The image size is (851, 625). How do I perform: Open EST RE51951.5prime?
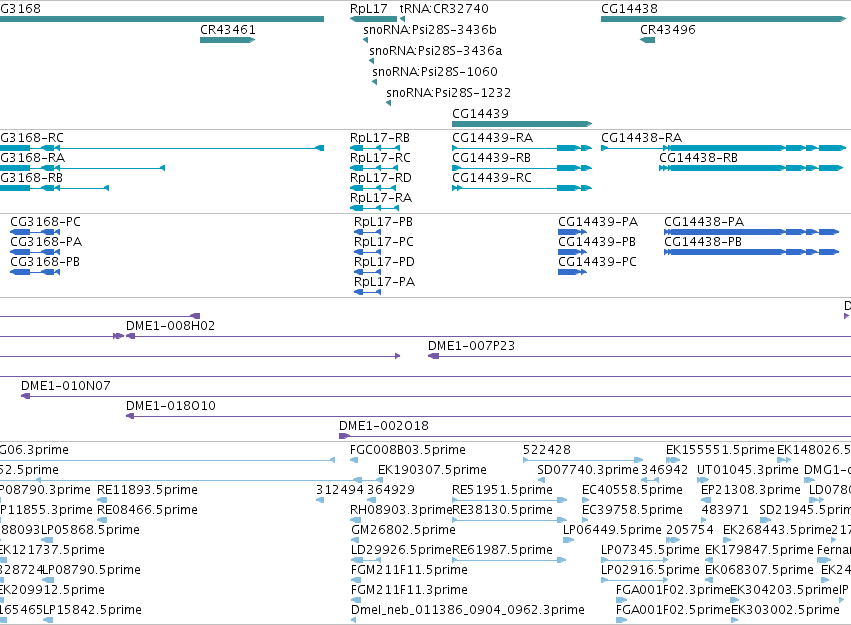[x=502, y=490]
